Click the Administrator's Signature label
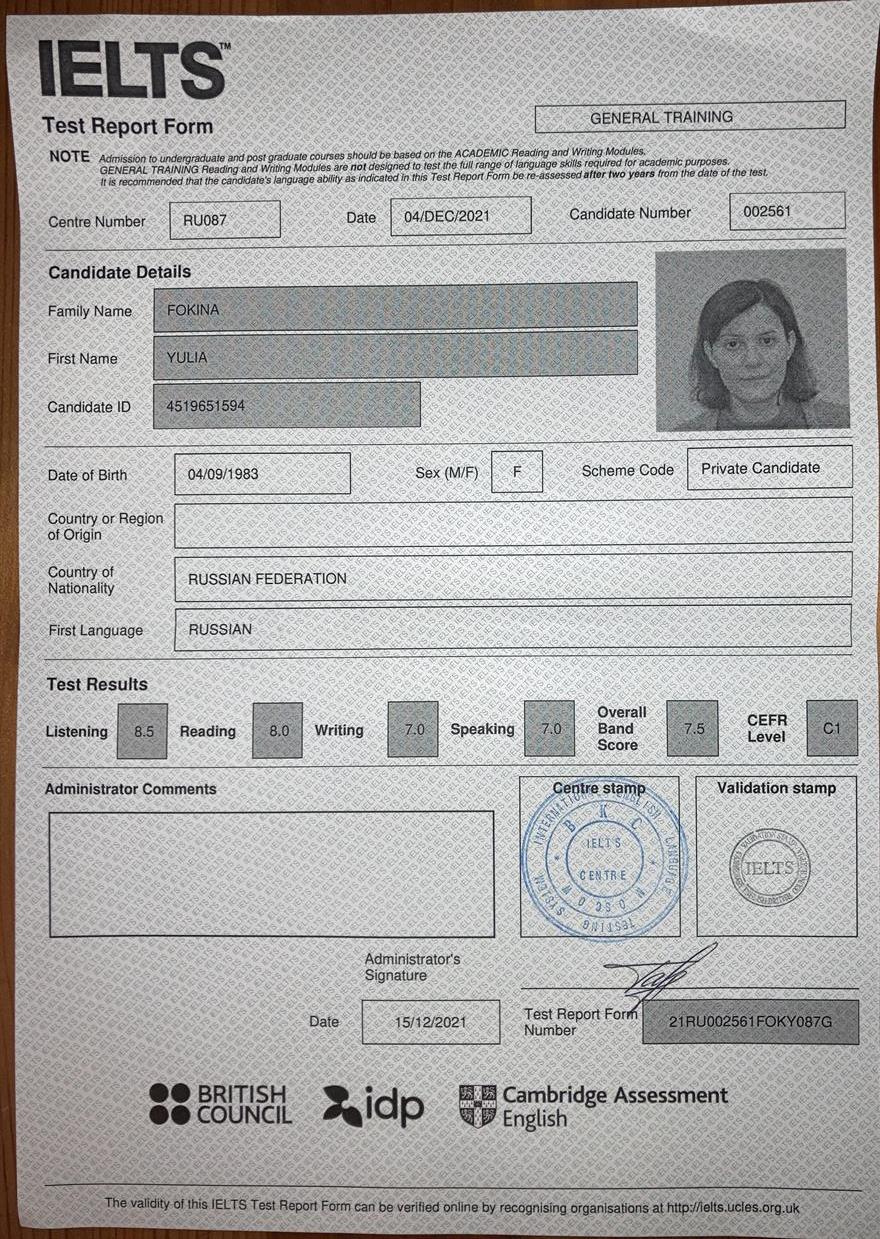 412,967
